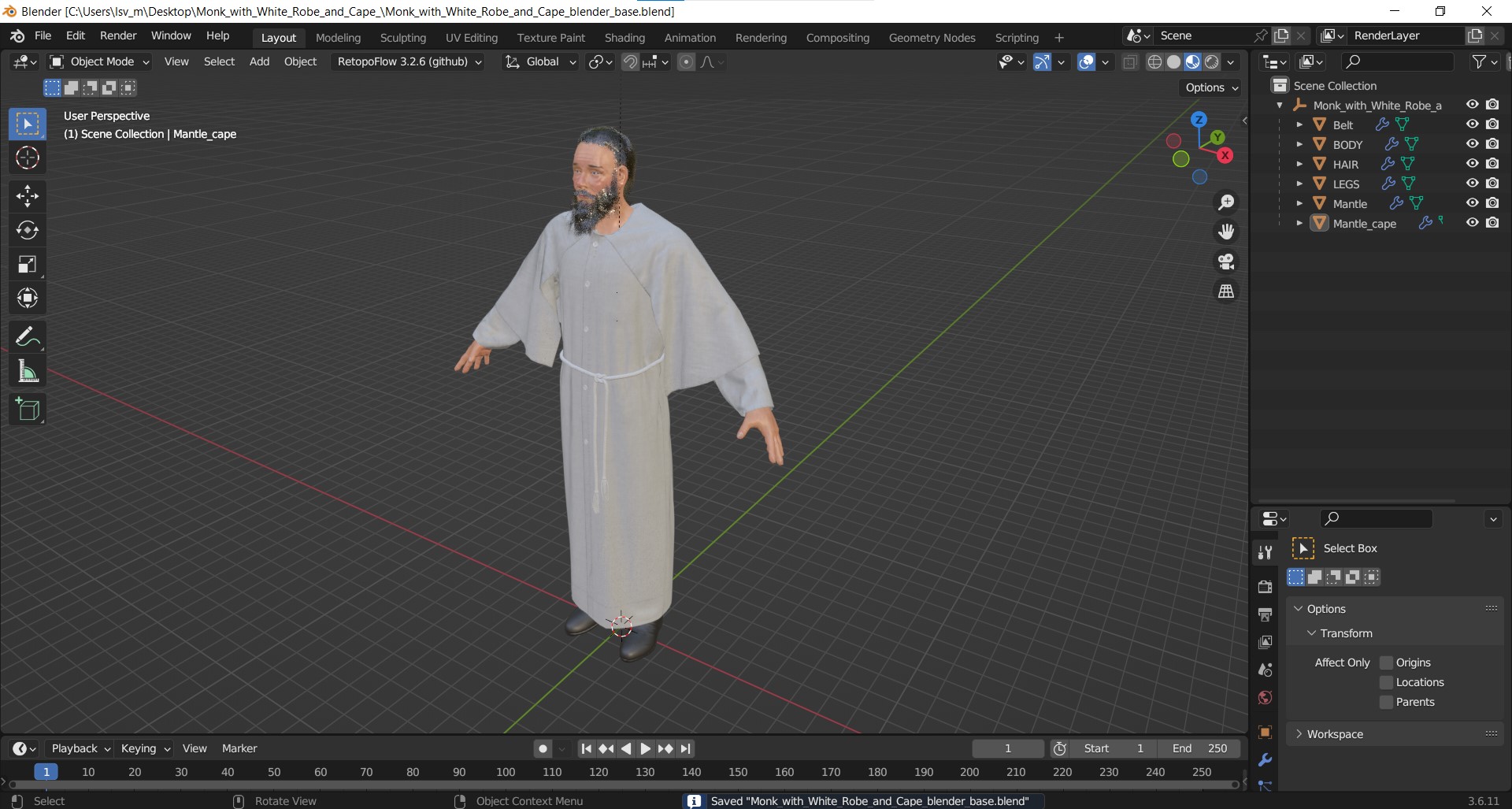Viewport: 1512px width, 809px height.
Task: Toggle proportional editing in header
Action: pos(686,62)
